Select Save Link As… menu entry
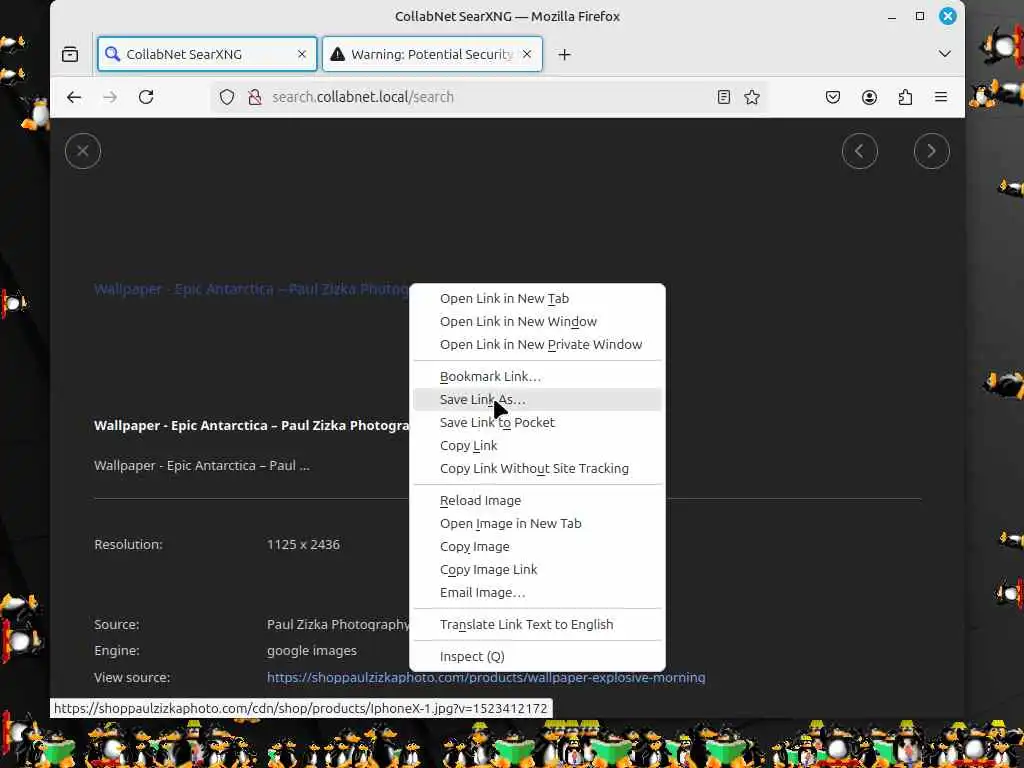Viewport: 1024px width, 768px height. [x=537, y=400]
